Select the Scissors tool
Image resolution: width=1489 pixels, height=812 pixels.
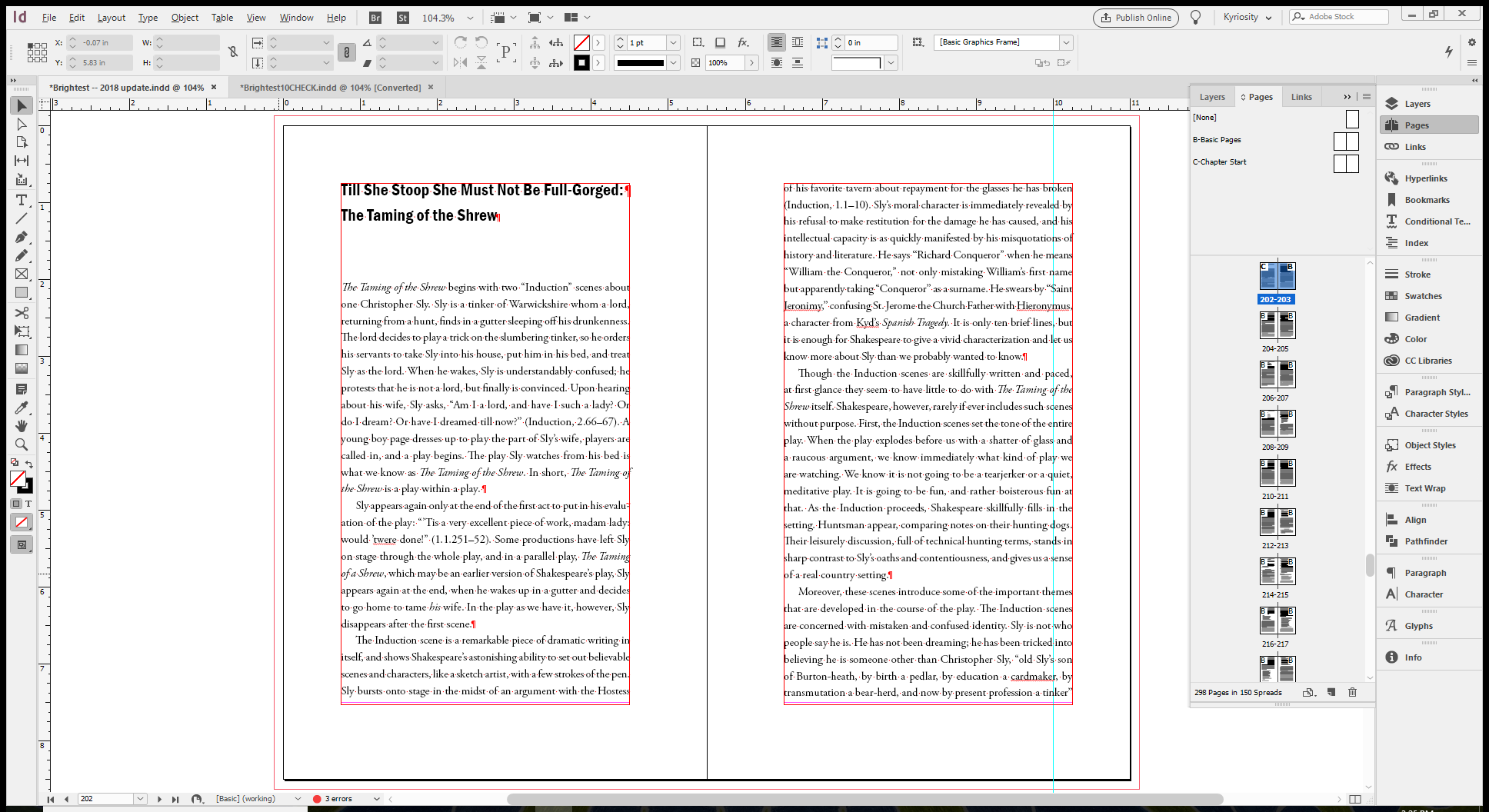[22, 313]
